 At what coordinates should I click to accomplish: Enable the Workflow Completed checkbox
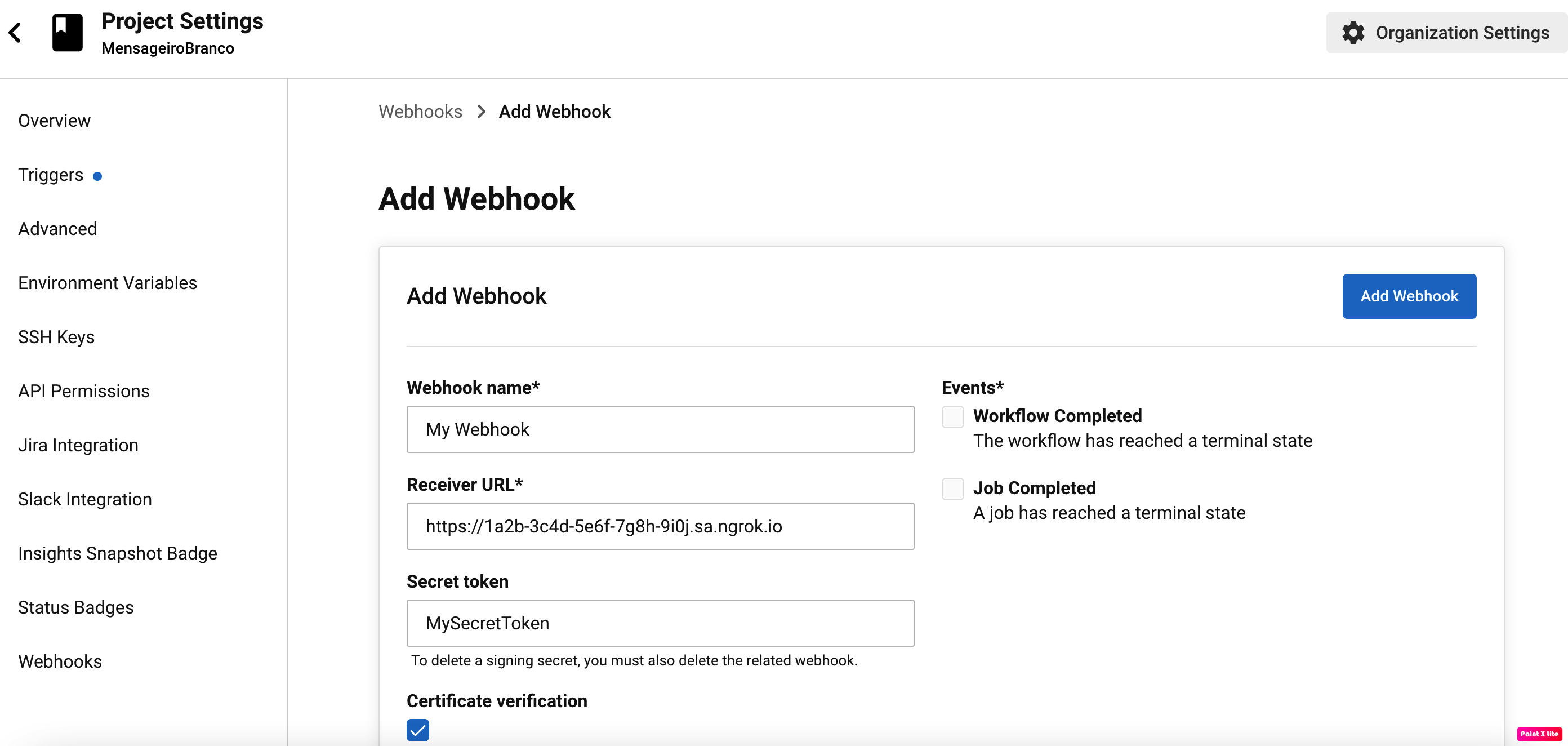tap(951, 417)
